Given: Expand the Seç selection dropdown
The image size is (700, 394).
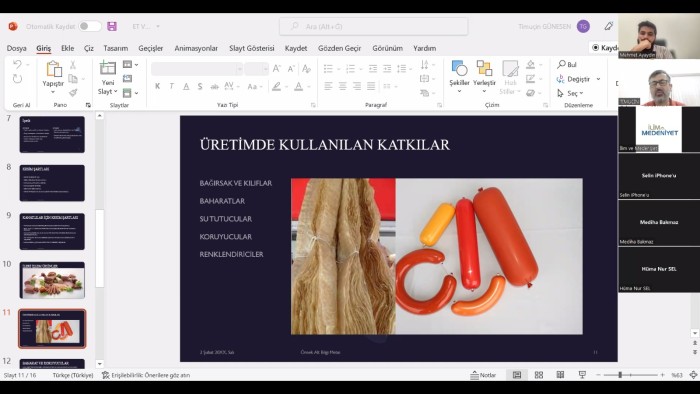Looking at the screenshot, I should click(581, 93).
